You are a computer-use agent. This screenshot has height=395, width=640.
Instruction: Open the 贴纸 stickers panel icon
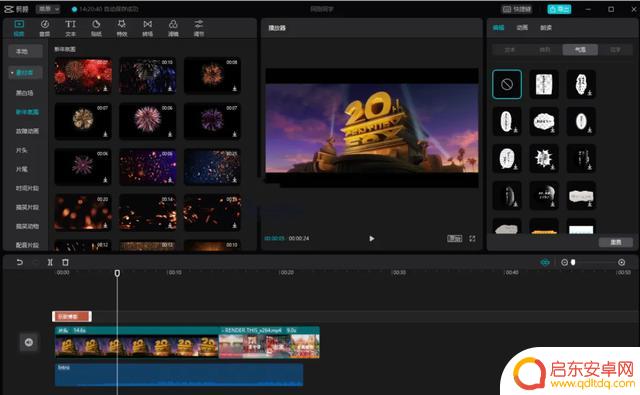(96, 28)
